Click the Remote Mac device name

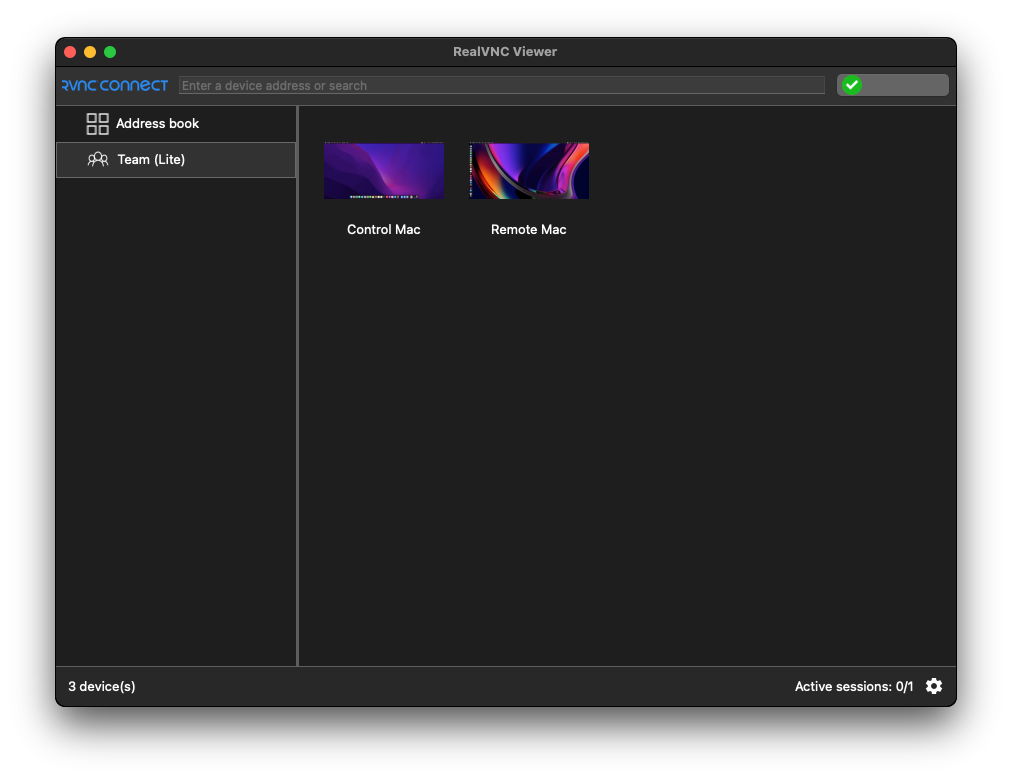click(x=529, y=229)
